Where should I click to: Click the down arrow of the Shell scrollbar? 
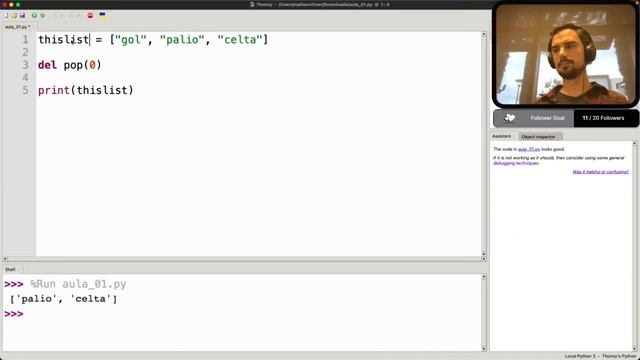484,349
